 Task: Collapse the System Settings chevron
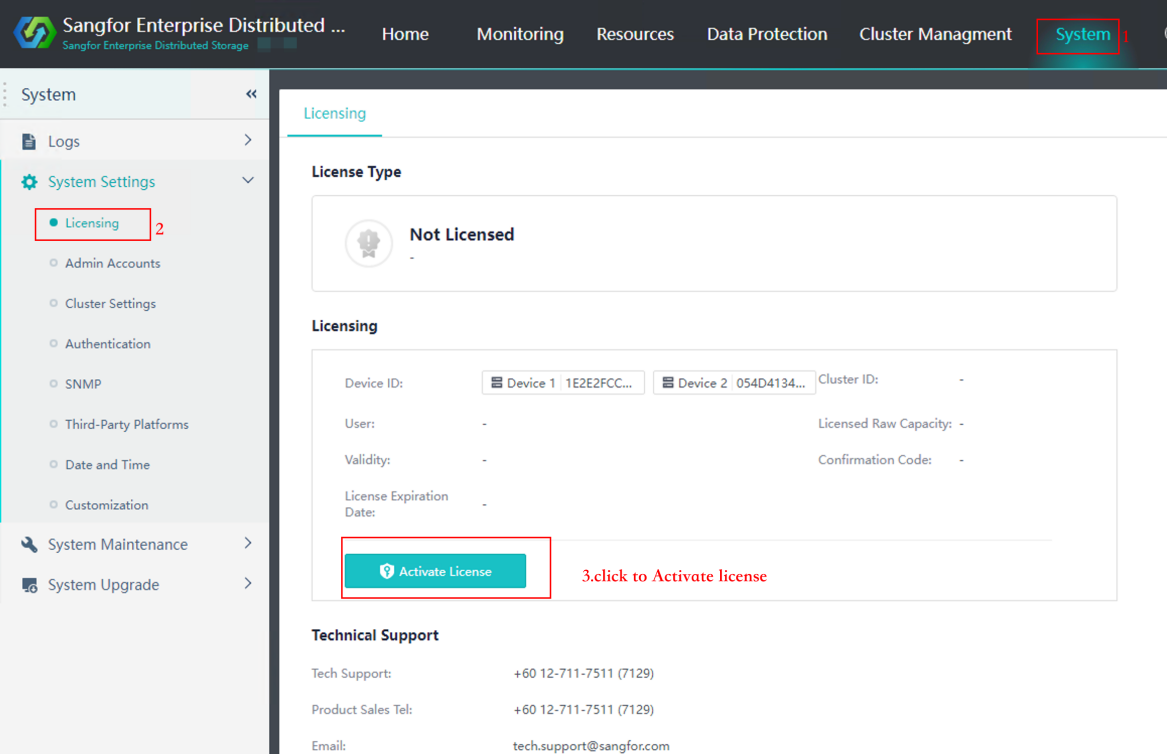(x=248, y=180)
